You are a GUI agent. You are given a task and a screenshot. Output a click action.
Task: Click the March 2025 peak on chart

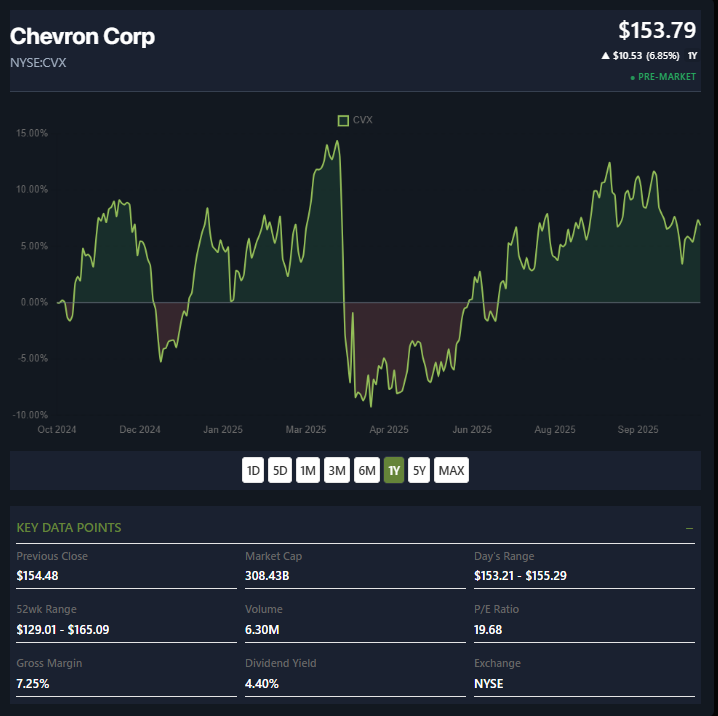337,141
